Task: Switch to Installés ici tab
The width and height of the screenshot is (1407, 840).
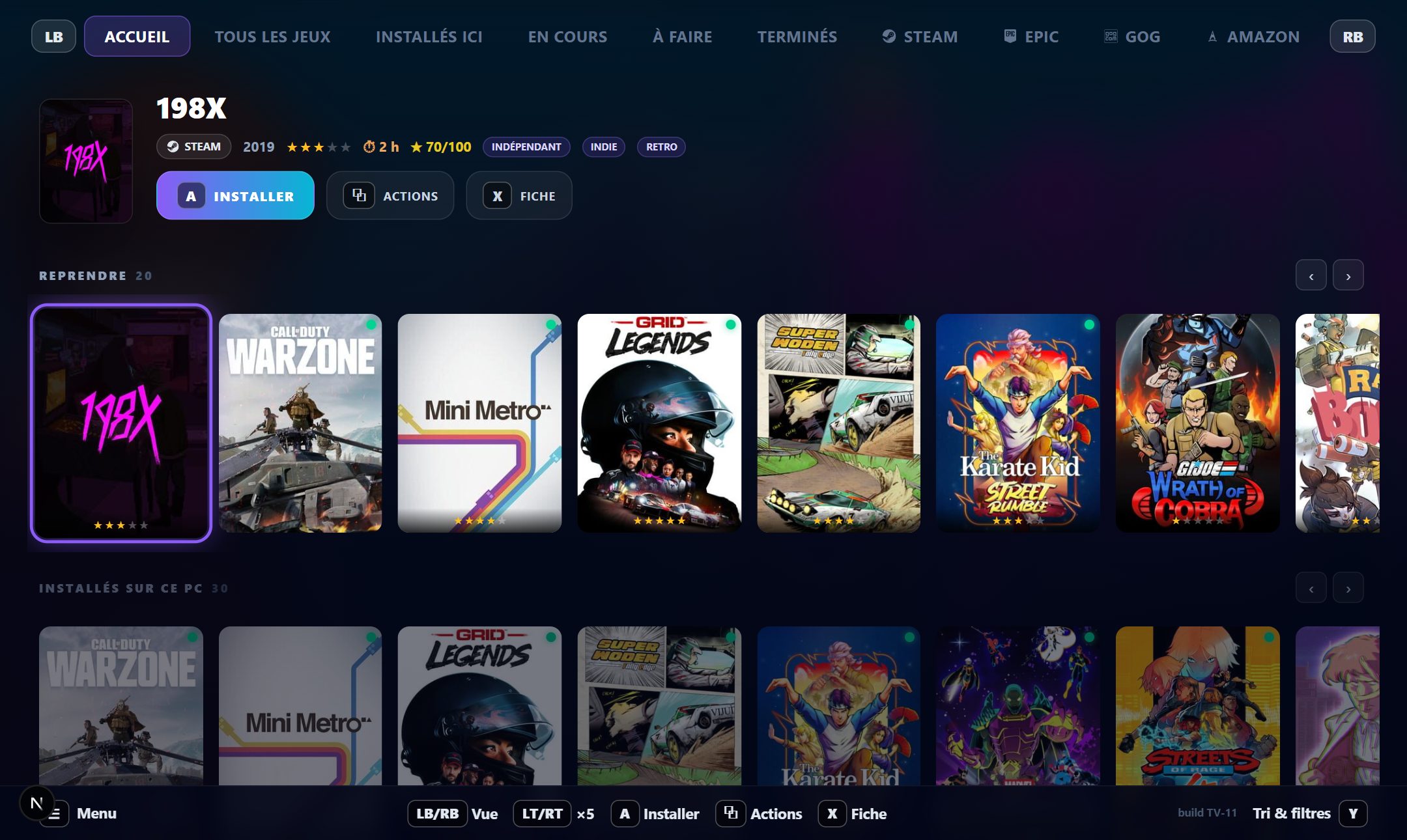Action: [429, 36]
